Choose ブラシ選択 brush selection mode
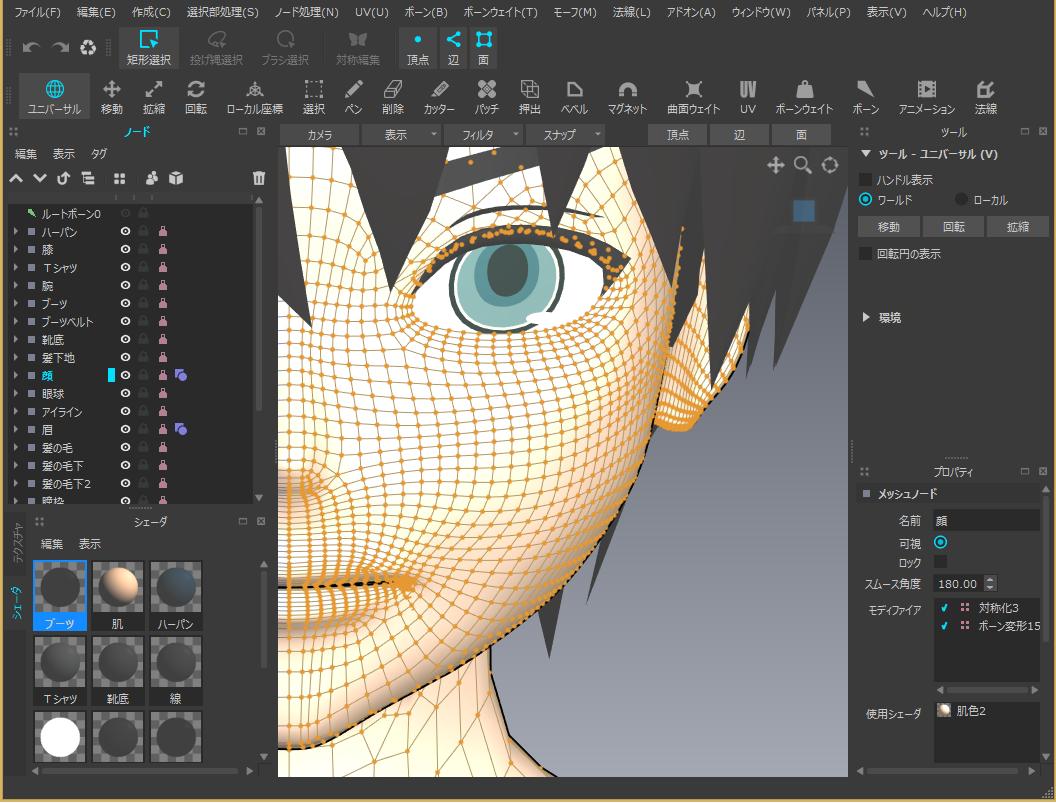The width and height of the screenshot is (1056, 803). [285, 48]
